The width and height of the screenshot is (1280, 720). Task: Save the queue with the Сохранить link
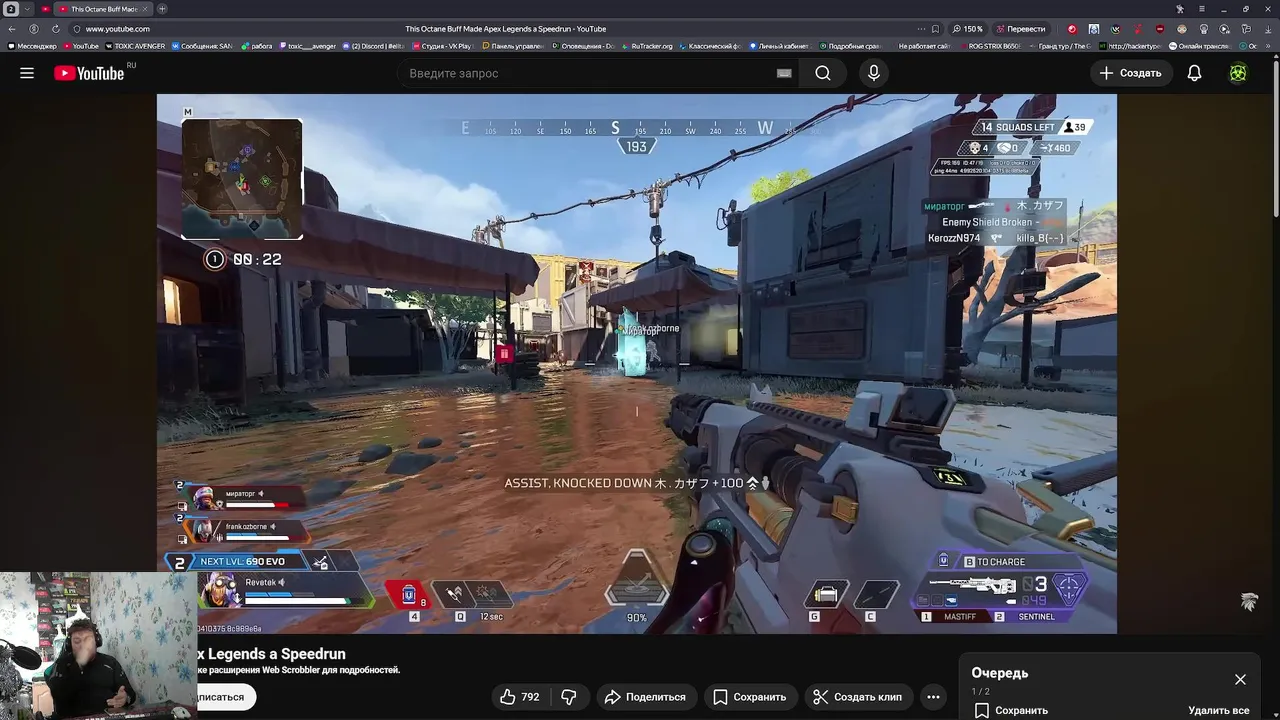1011,710
